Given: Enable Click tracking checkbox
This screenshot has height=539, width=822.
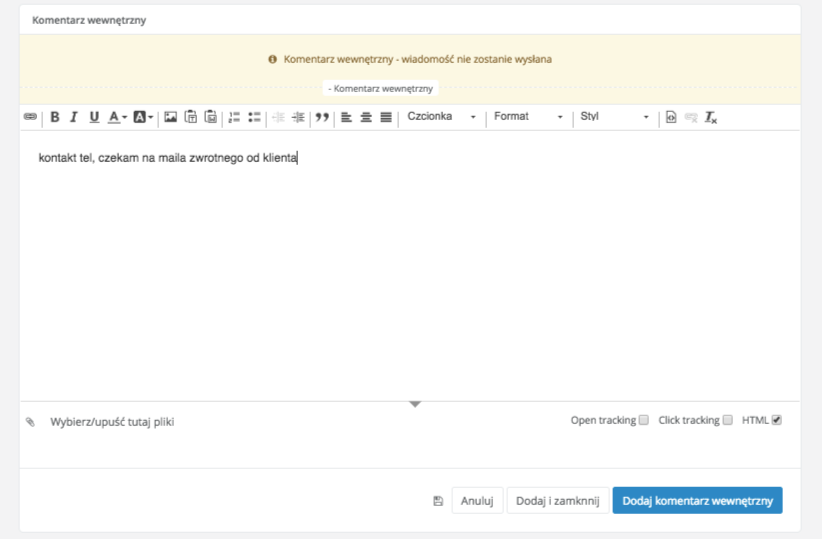Looking at the screenshot, I should point(728,420).
